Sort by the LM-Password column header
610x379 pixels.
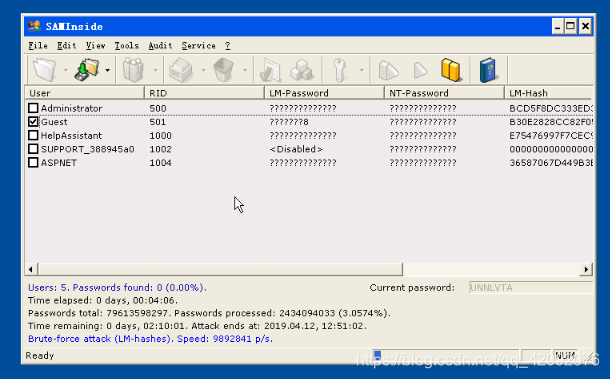tap(324, 93)
